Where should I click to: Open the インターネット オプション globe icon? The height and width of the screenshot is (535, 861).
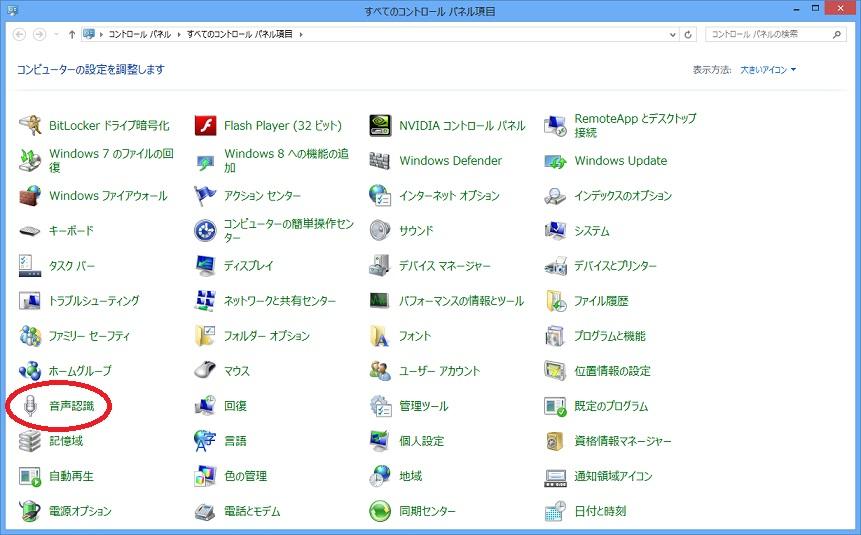380,196
